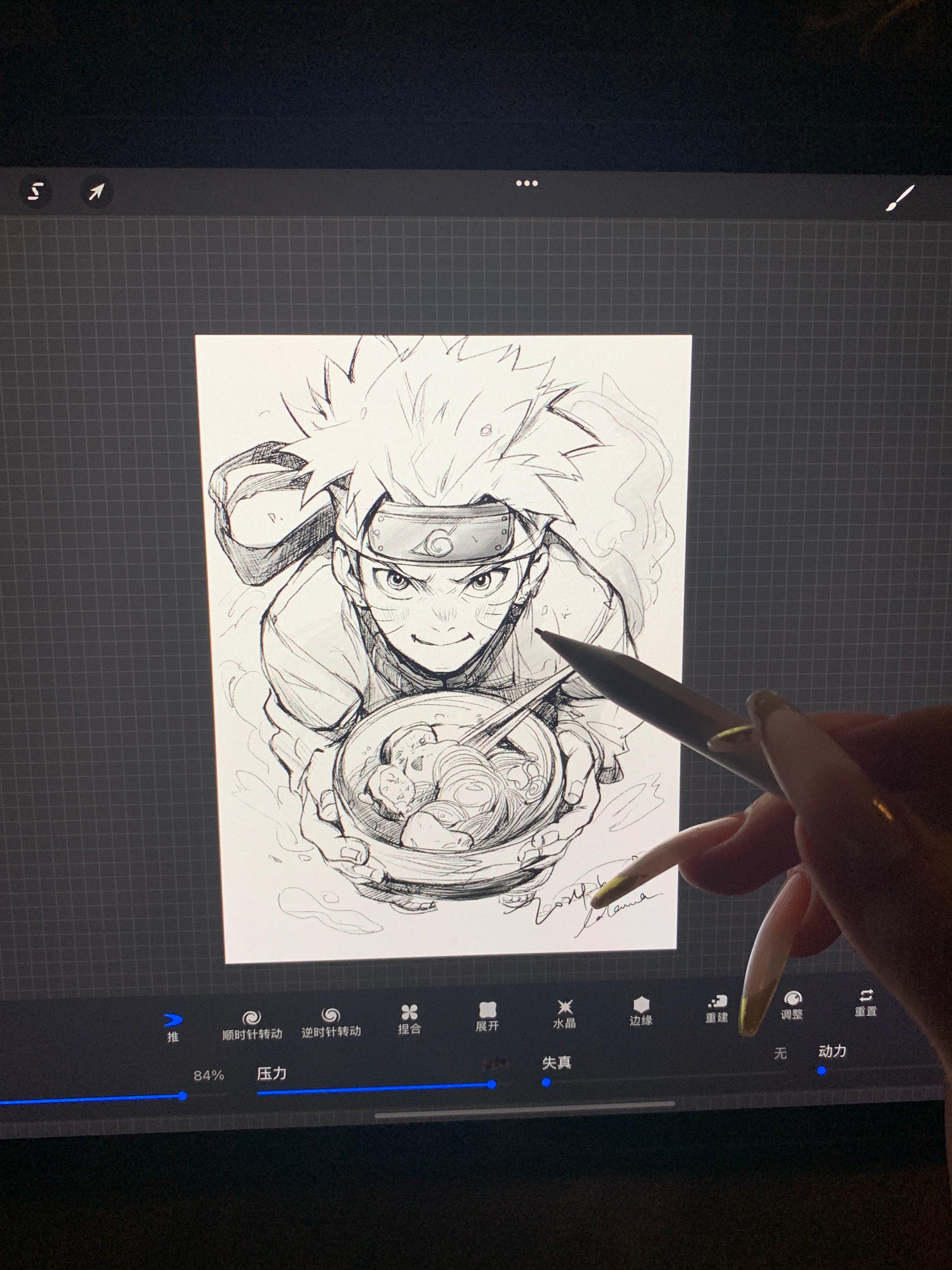The width and height of the screenshot is (952, 1270).
Task: Tap the home indicator bar at screen bottom
Action: point(525,1110)
